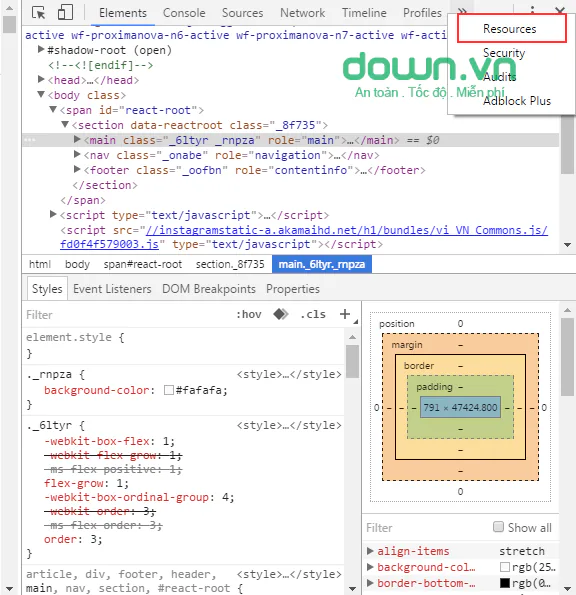
Task: Open style source link for article, div rule
Action: (289, 574)
